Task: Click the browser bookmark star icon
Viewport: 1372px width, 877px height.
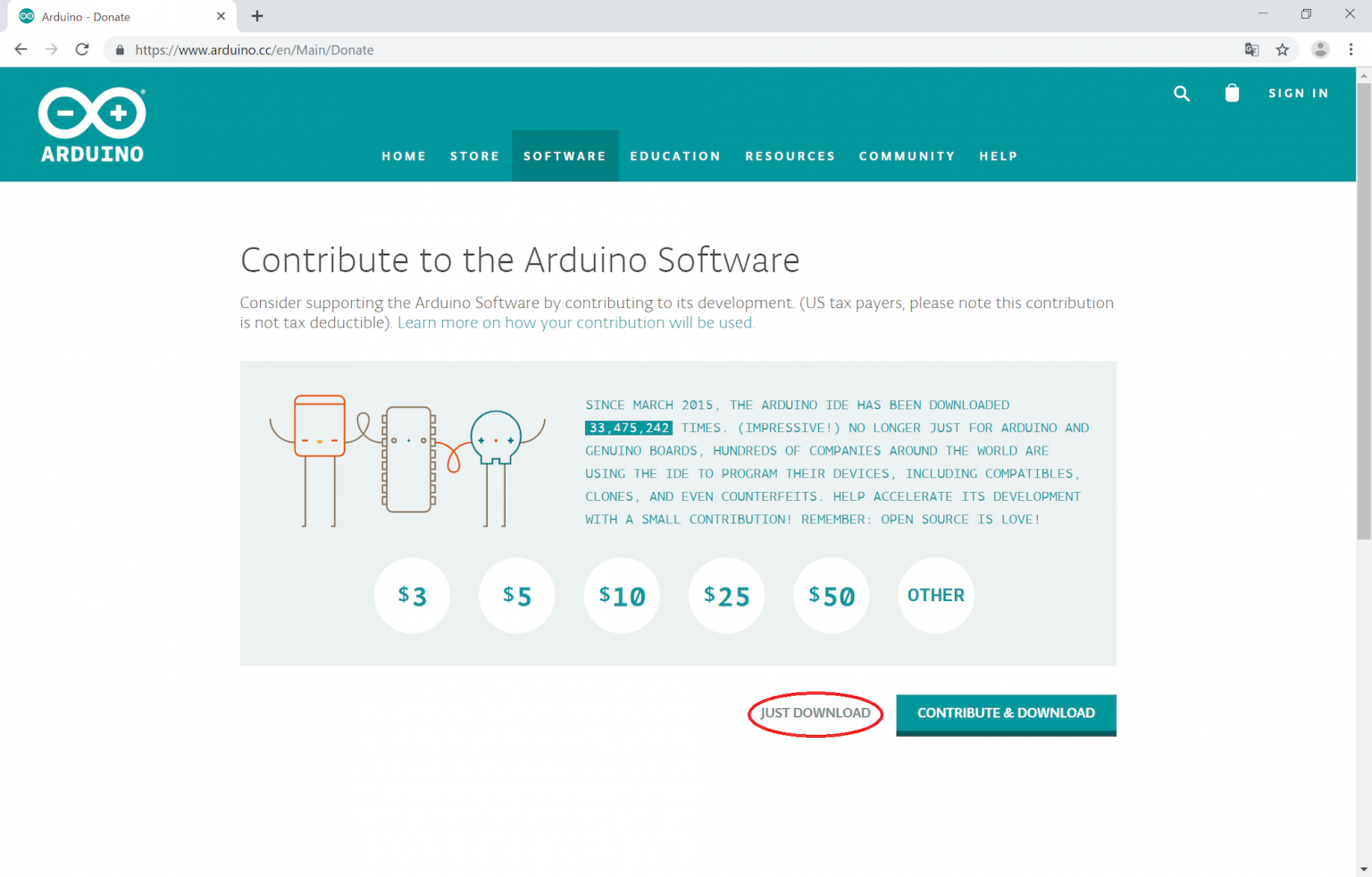Action: pyautogui.click(x=1284, y=50)
